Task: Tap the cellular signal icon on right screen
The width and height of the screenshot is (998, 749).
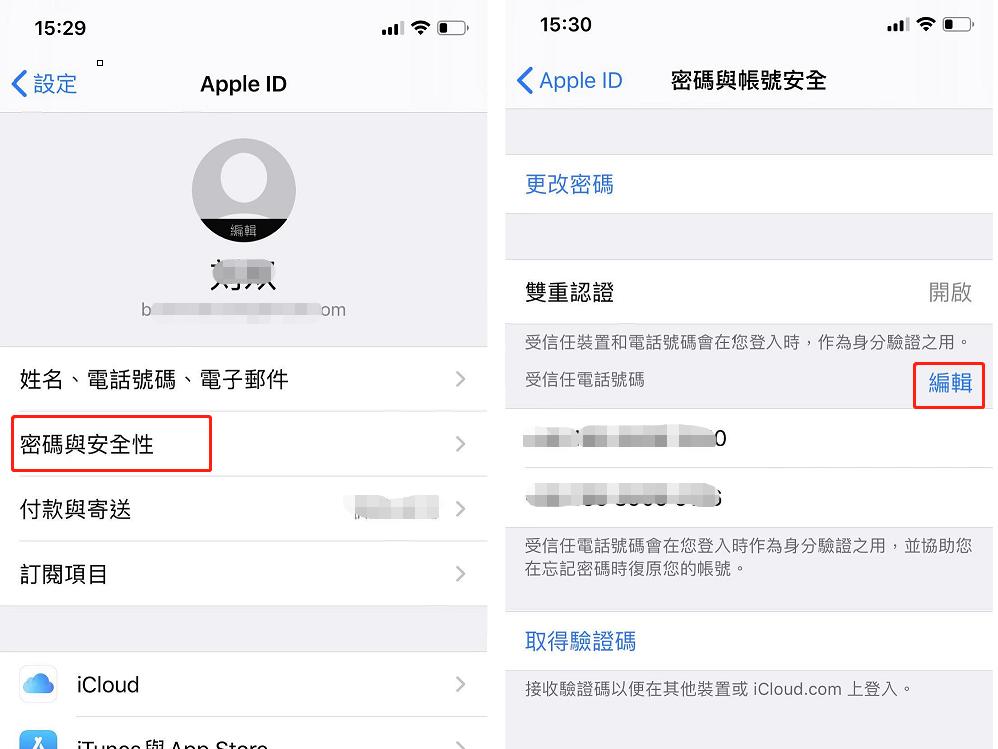Action: tap(898, 25)
